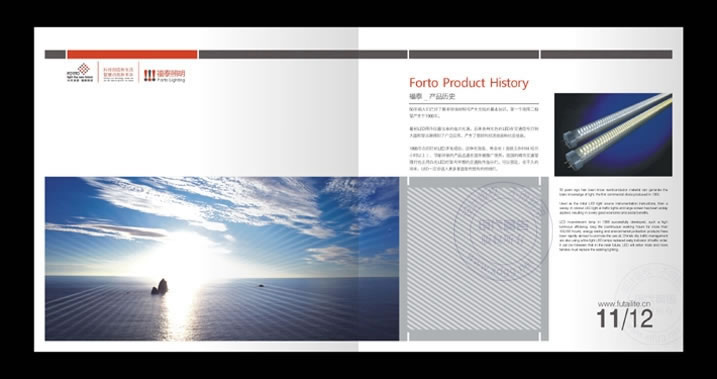Select the first Chinese paragraph text
The height and width of the screenshot is (379, 717).
pos(474,112)
